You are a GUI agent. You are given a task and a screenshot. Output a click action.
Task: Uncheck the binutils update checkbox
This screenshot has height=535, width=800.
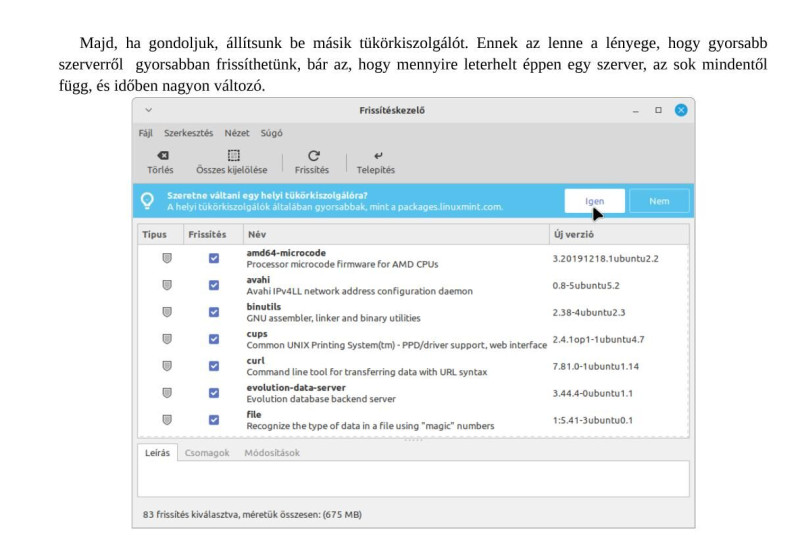point(214,312)
